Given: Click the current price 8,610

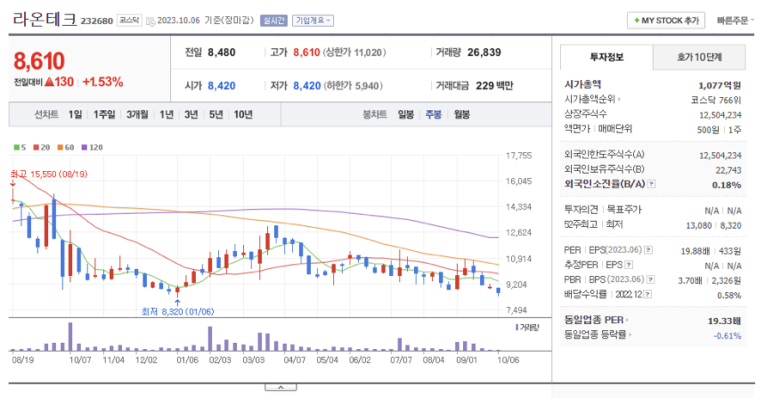Looking at the screenshot, I should (x=39, y=61).
